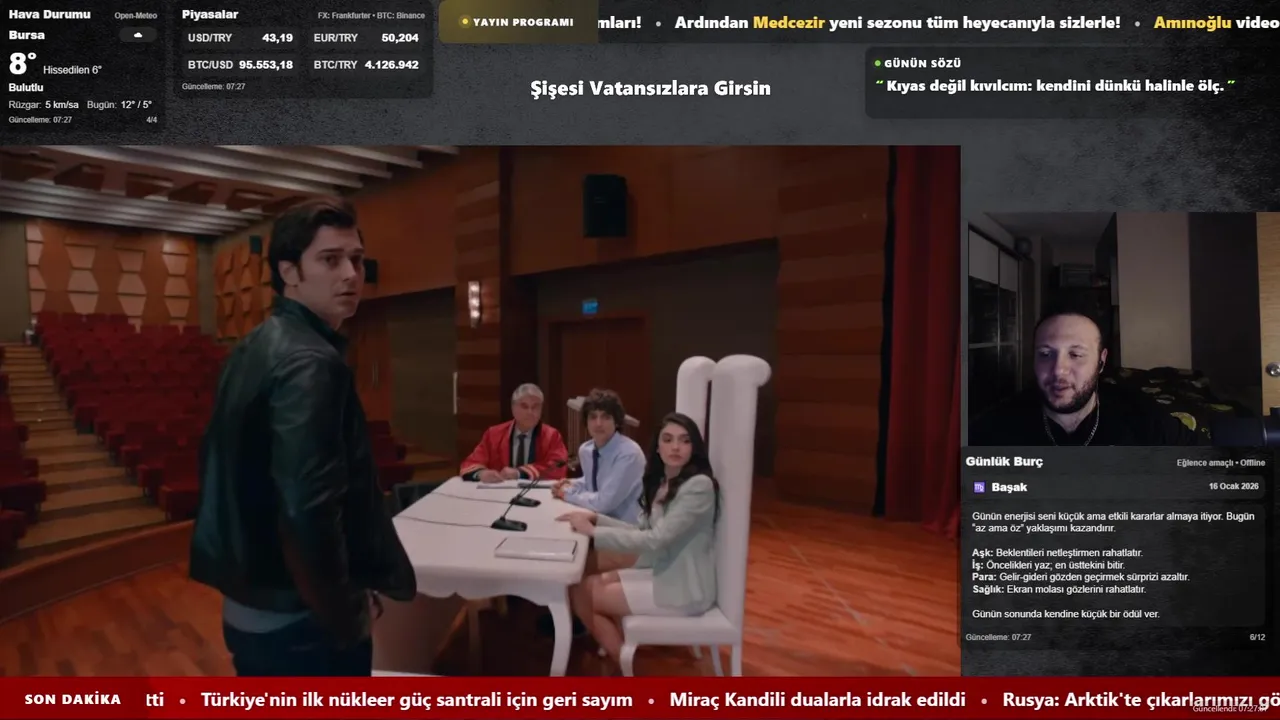Image resolution: width=1280 pixels, height=720 pixels.
Task: Click the Bulutlu weather condition text
Action: point(26,88)
